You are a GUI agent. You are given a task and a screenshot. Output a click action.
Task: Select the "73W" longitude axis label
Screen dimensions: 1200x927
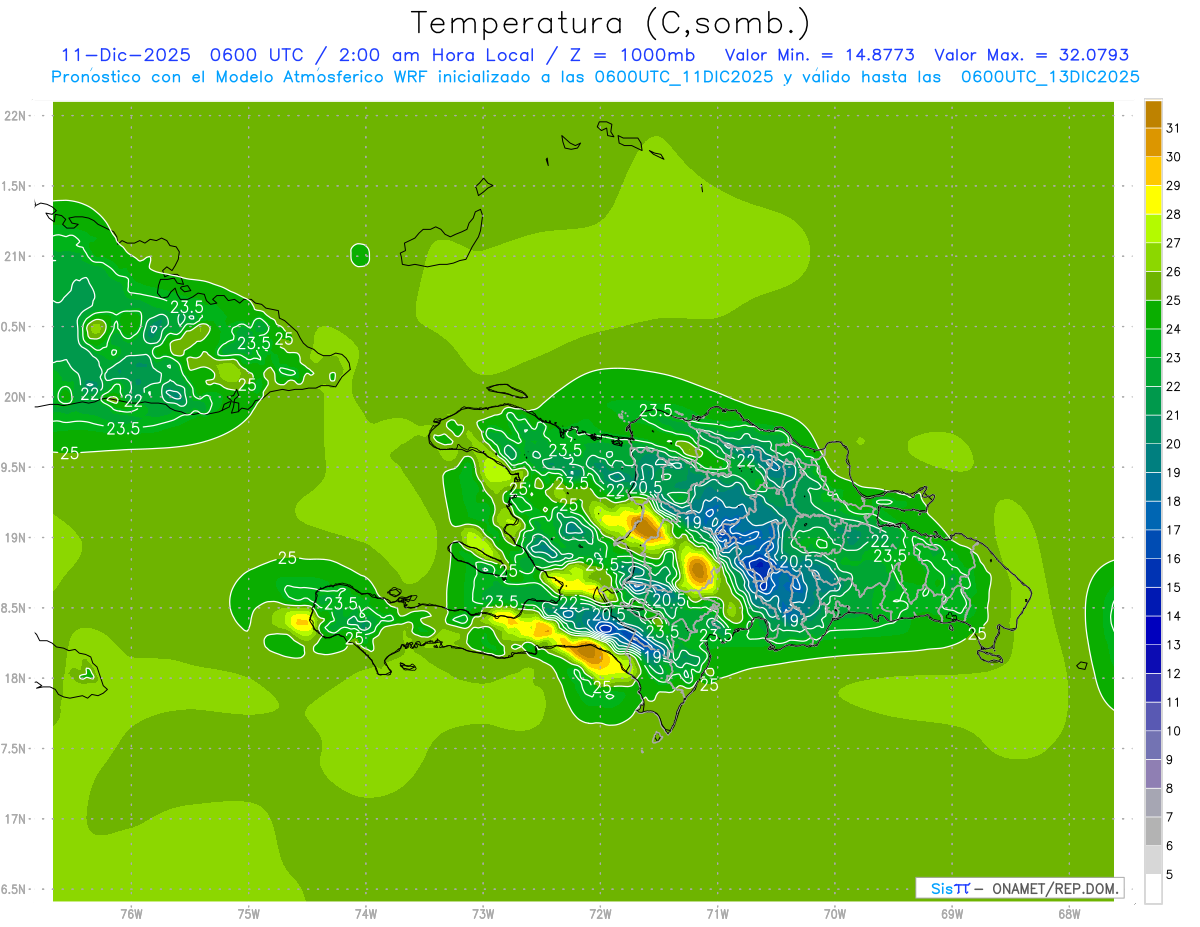click(483, 913)
